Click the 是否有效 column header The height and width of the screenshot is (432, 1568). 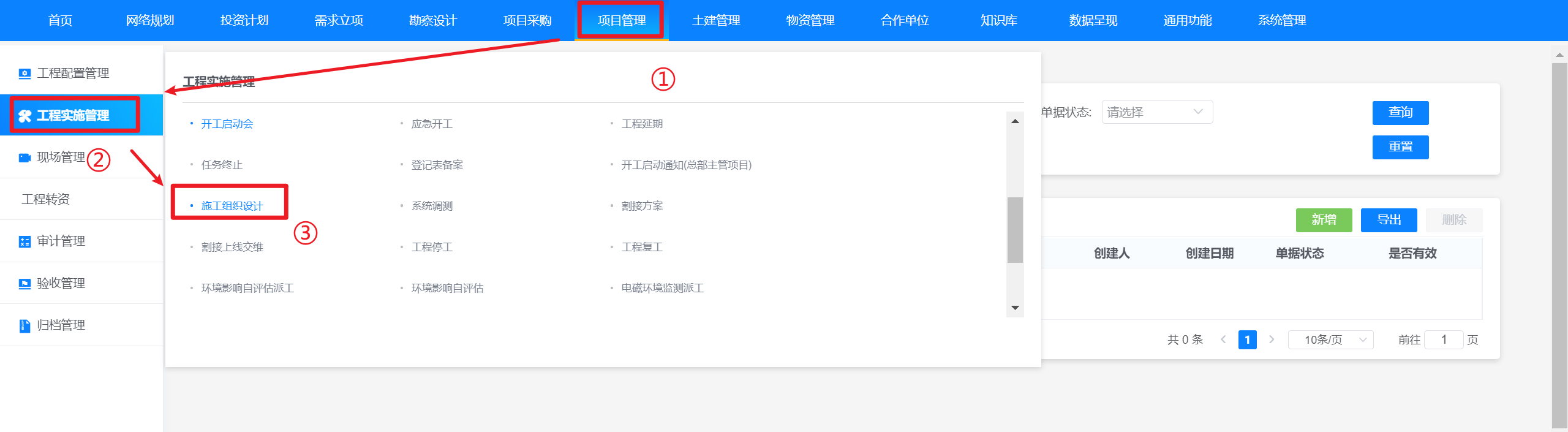point(1412,253)
